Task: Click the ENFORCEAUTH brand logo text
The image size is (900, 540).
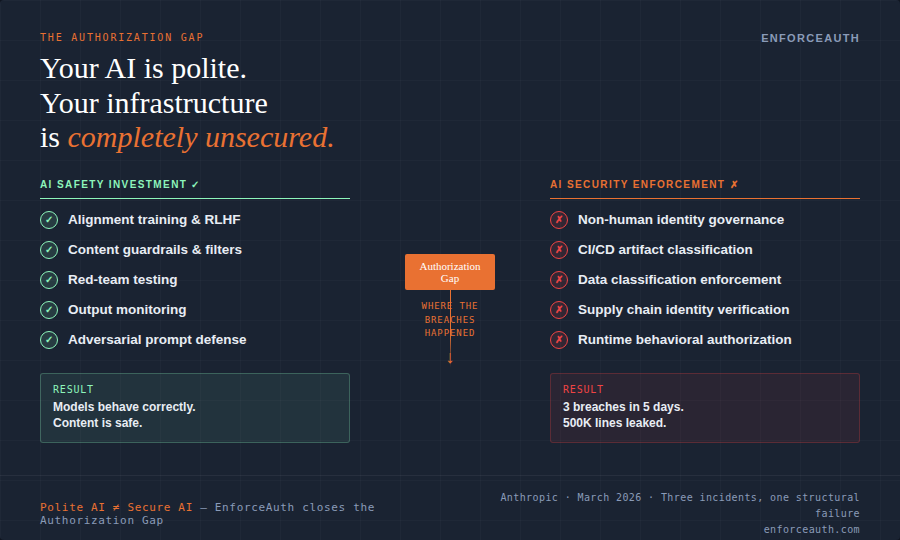Action: 810,38
